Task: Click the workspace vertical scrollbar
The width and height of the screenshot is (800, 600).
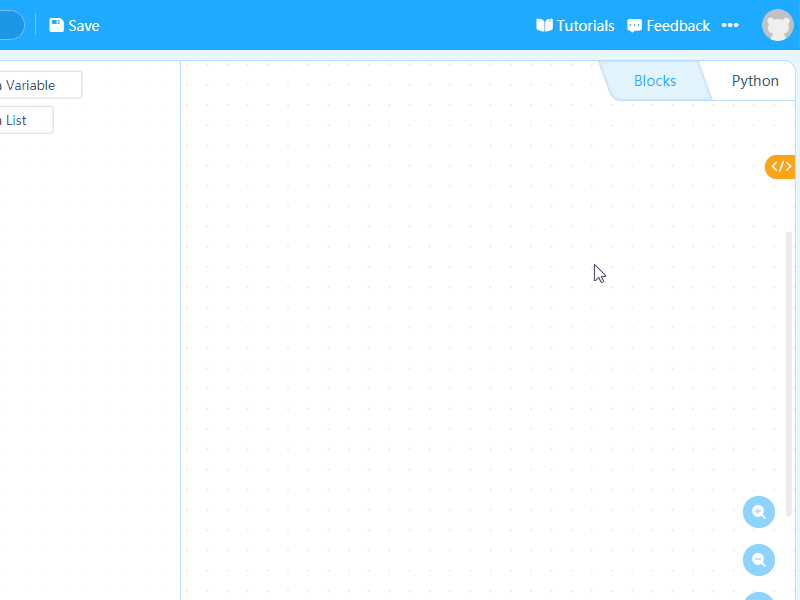Action: point(789,375)
